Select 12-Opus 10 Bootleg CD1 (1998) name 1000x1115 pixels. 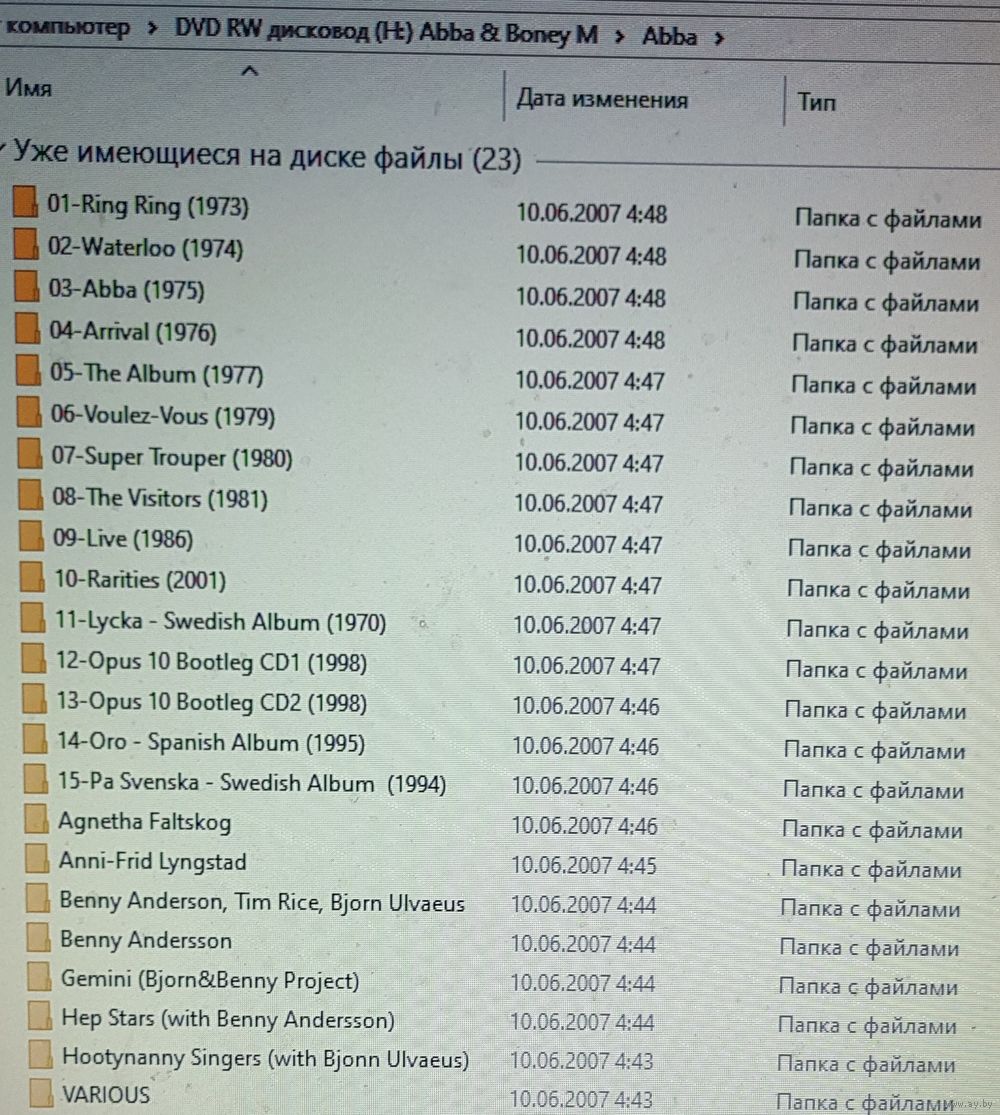[211, 662]
